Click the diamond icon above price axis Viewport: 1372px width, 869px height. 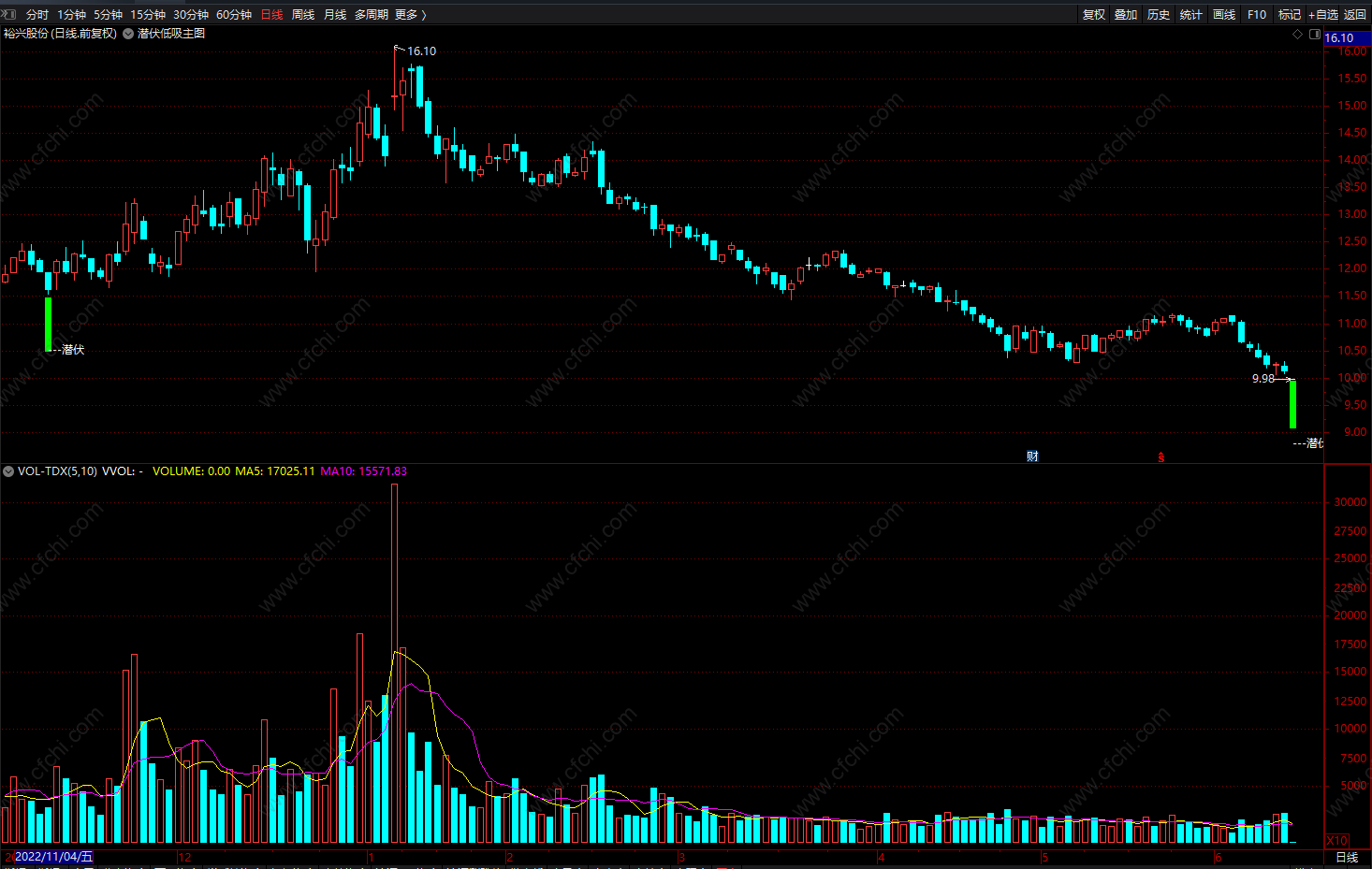click(1297, 35)
